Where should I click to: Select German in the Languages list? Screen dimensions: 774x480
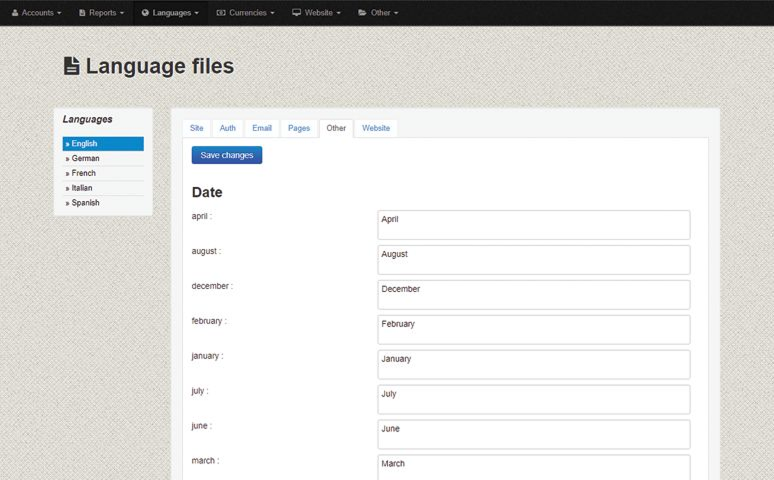coord(103,159)
